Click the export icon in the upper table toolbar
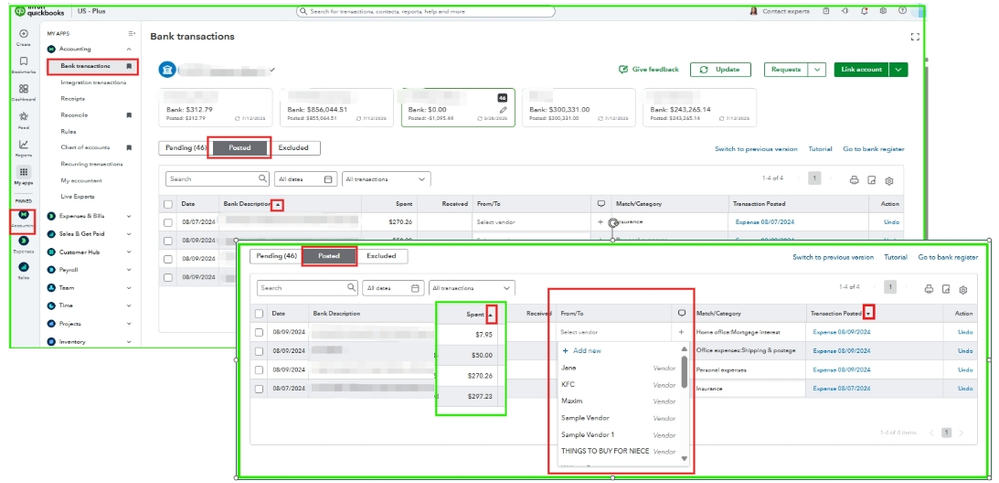 872,180
